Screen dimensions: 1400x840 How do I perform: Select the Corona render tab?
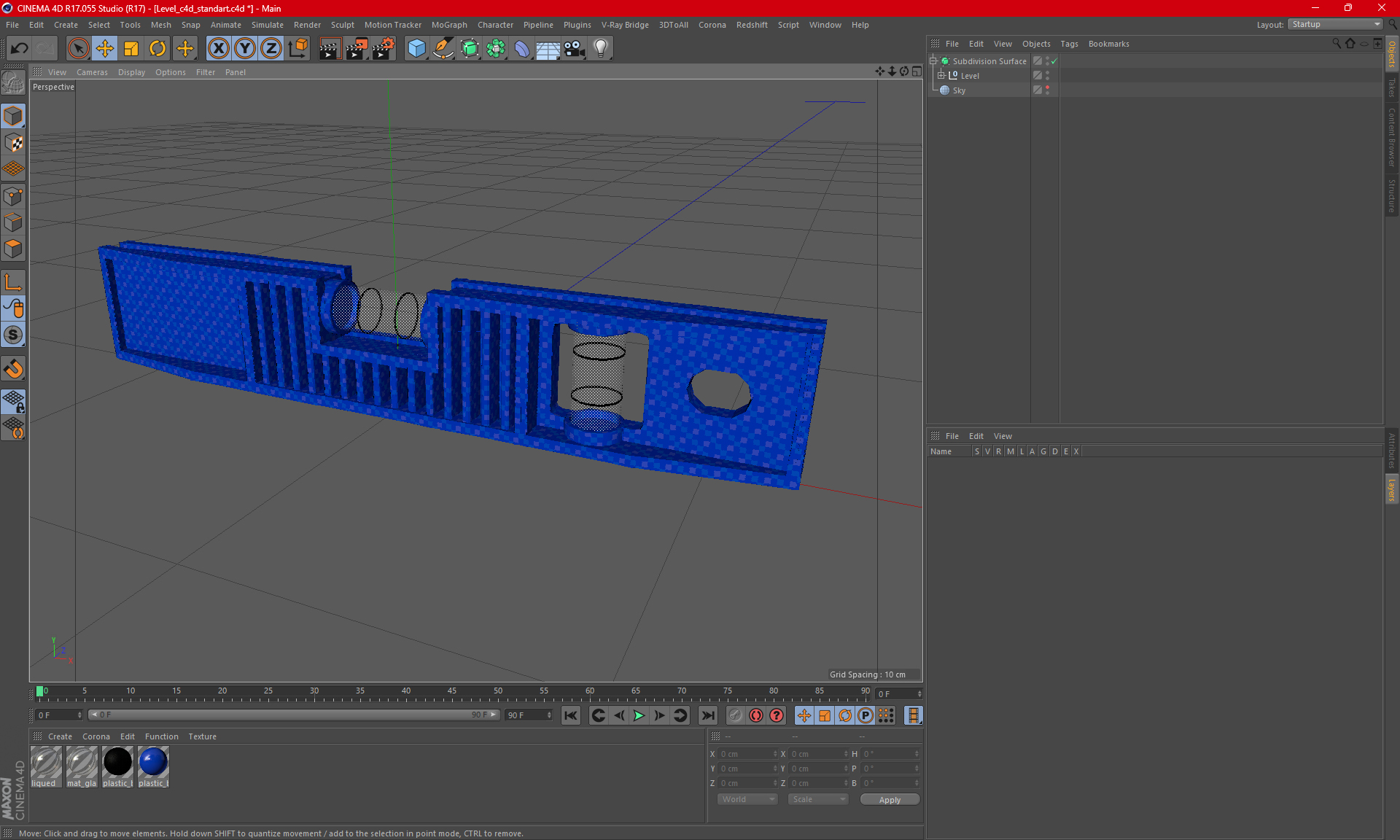(x=96, y=736)
